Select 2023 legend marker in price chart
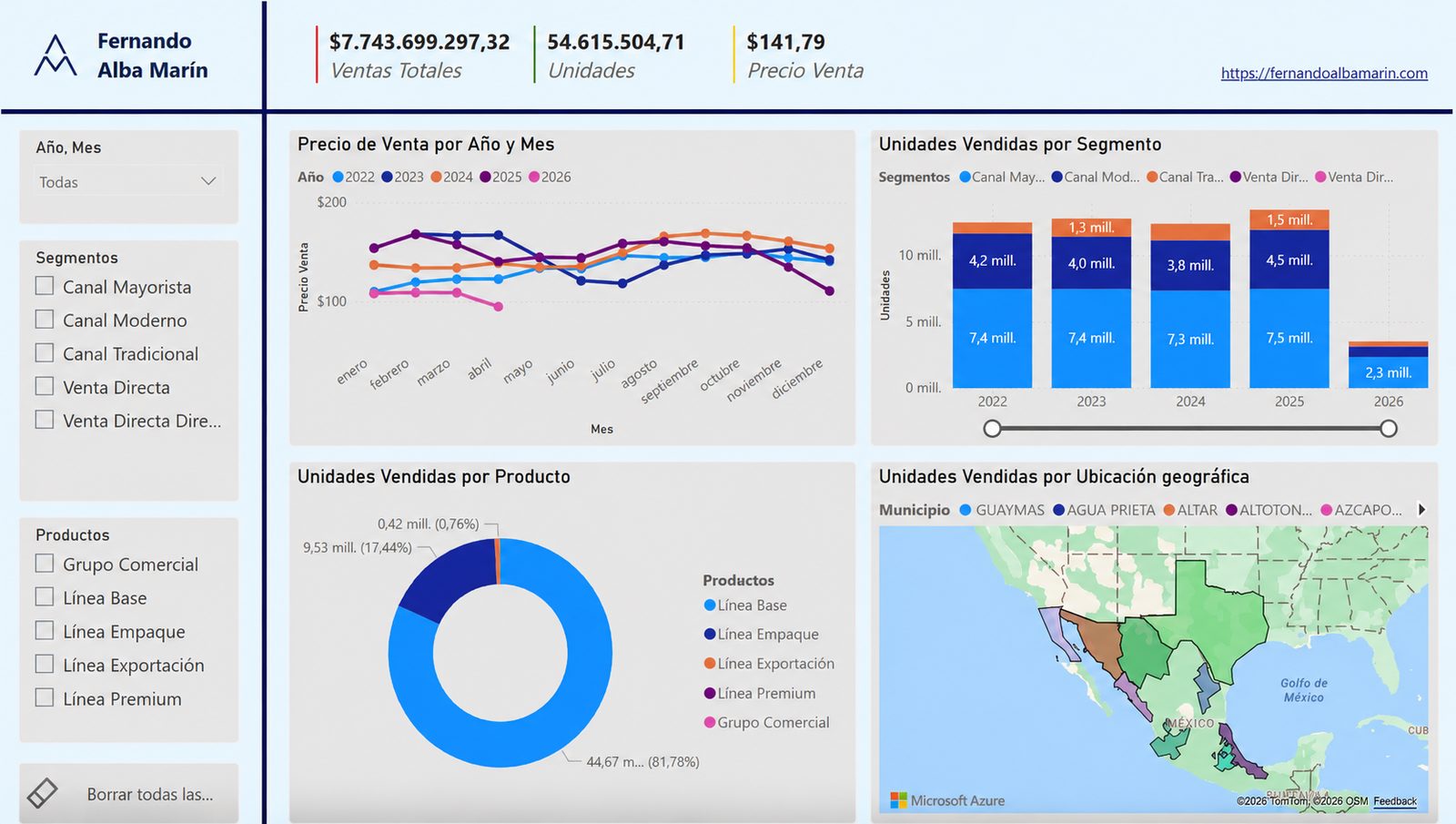The width and height of the screenshot is (1456, 824). click(388, 178)
